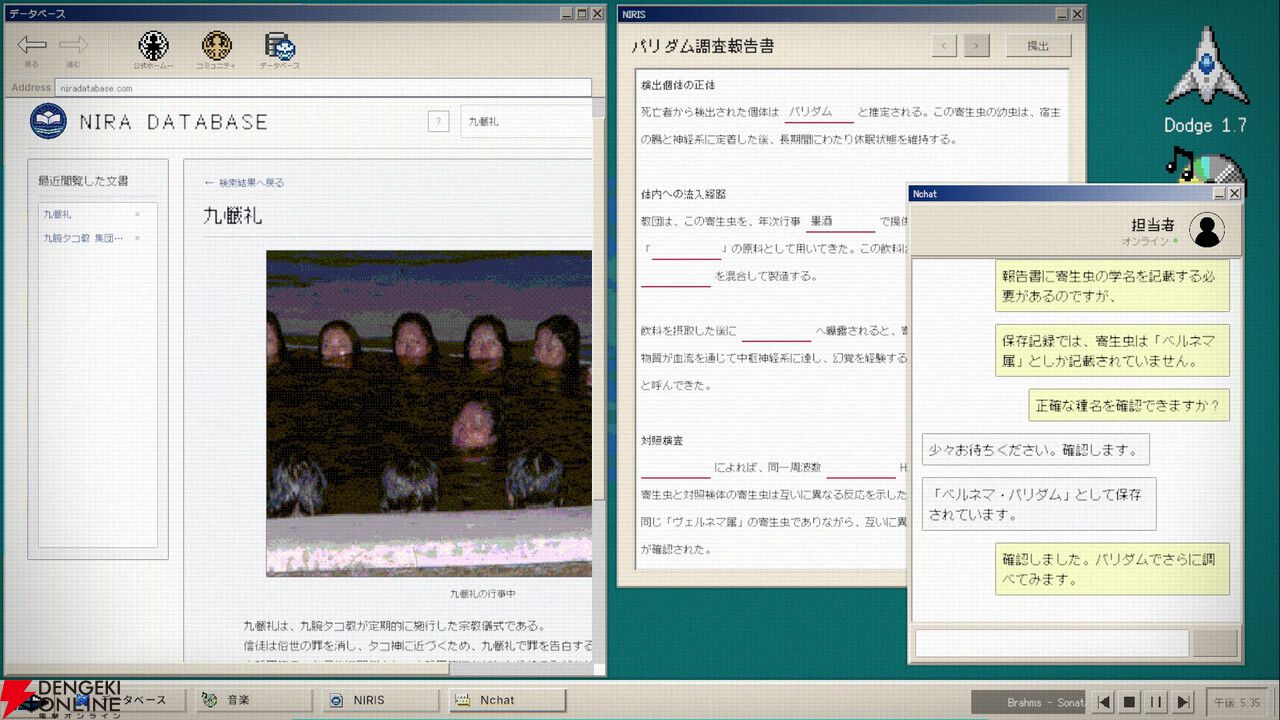The width and height of the screenshot is (1280, 720).
Task: Submit the report with 提出 button
Action: [1038, 45]
